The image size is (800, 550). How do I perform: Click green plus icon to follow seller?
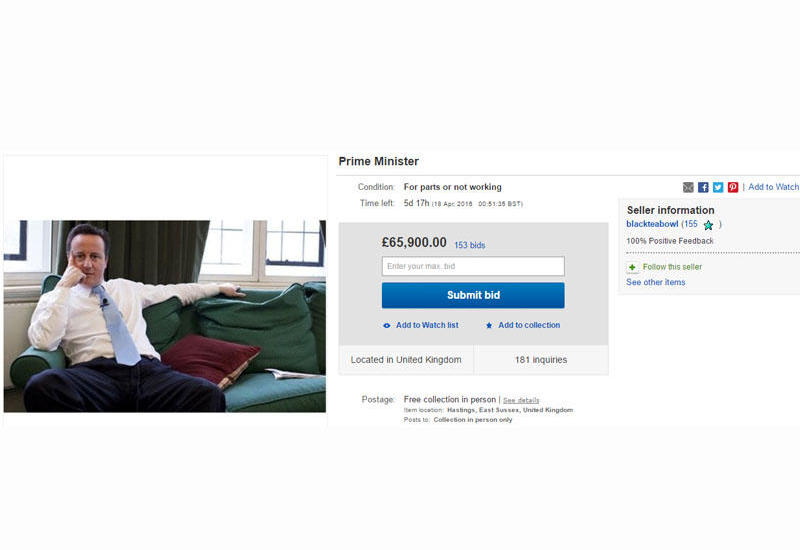632,267
